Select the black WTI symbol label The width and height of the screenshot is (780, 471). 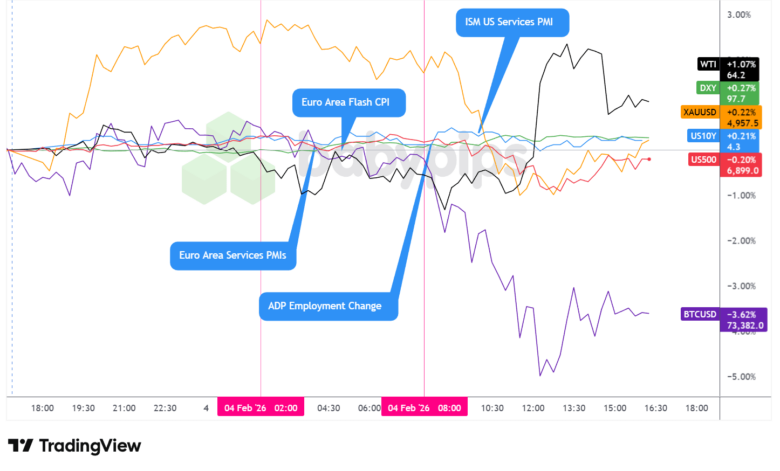tap(708, 64)
